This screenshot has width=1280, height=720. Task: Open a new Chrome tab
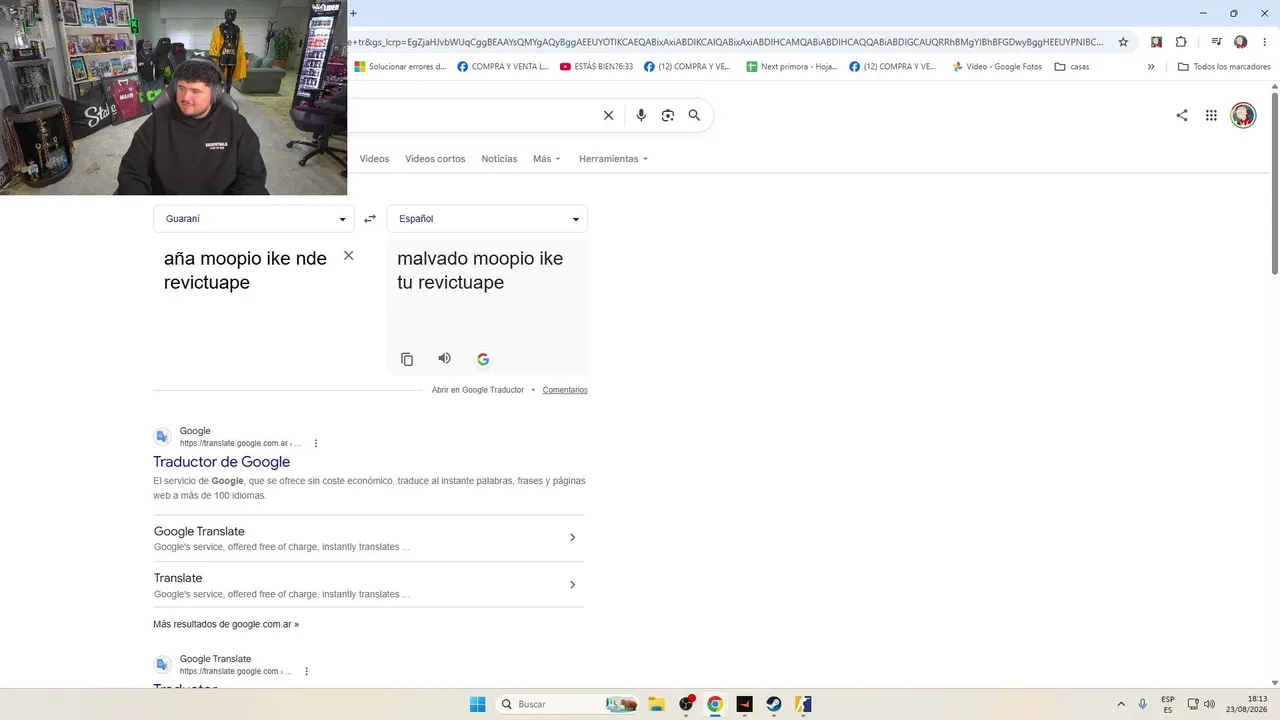tap(353, 13)
